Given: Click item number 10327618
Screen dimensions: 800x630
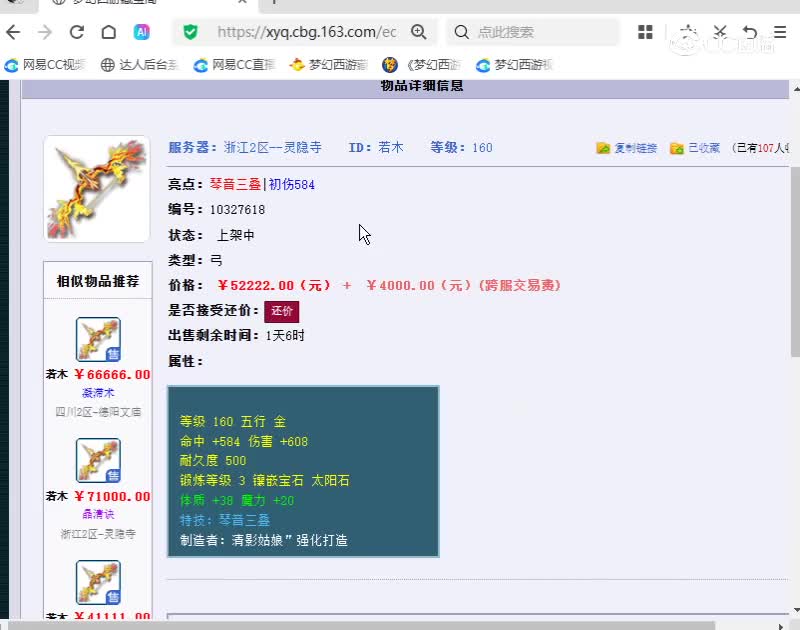Looking at the screenshot, I should [x=237, y=210].
